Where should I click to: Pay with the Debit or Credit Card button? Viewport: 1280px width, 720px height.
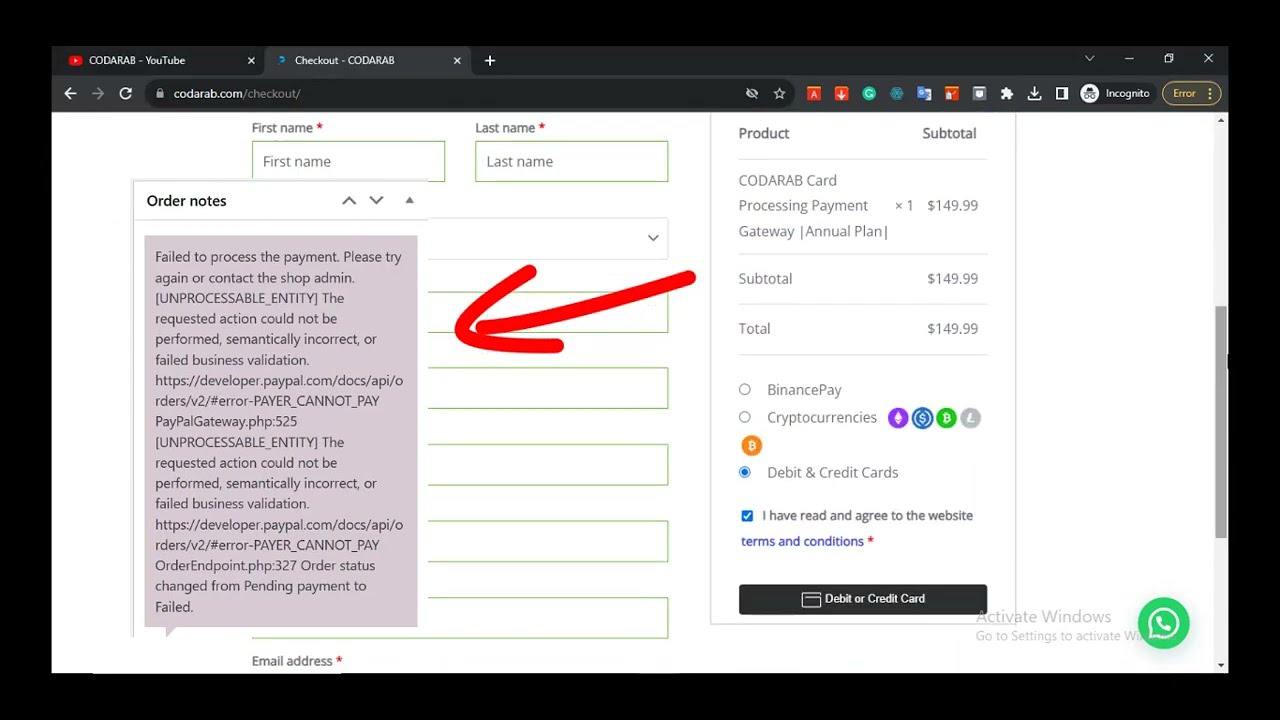coord(863,599)
